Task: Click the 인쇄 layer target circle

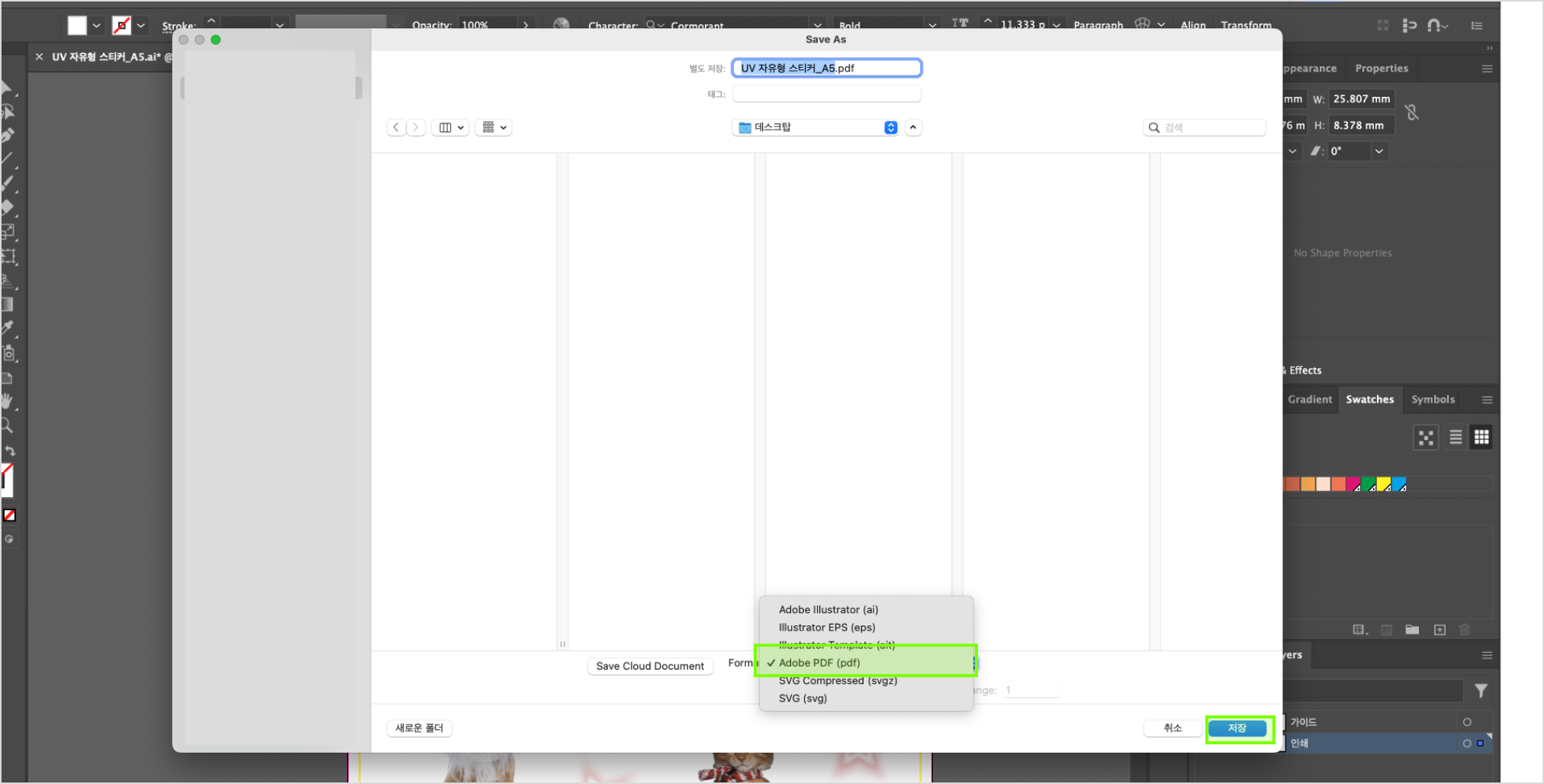Action: [1467, 744]
